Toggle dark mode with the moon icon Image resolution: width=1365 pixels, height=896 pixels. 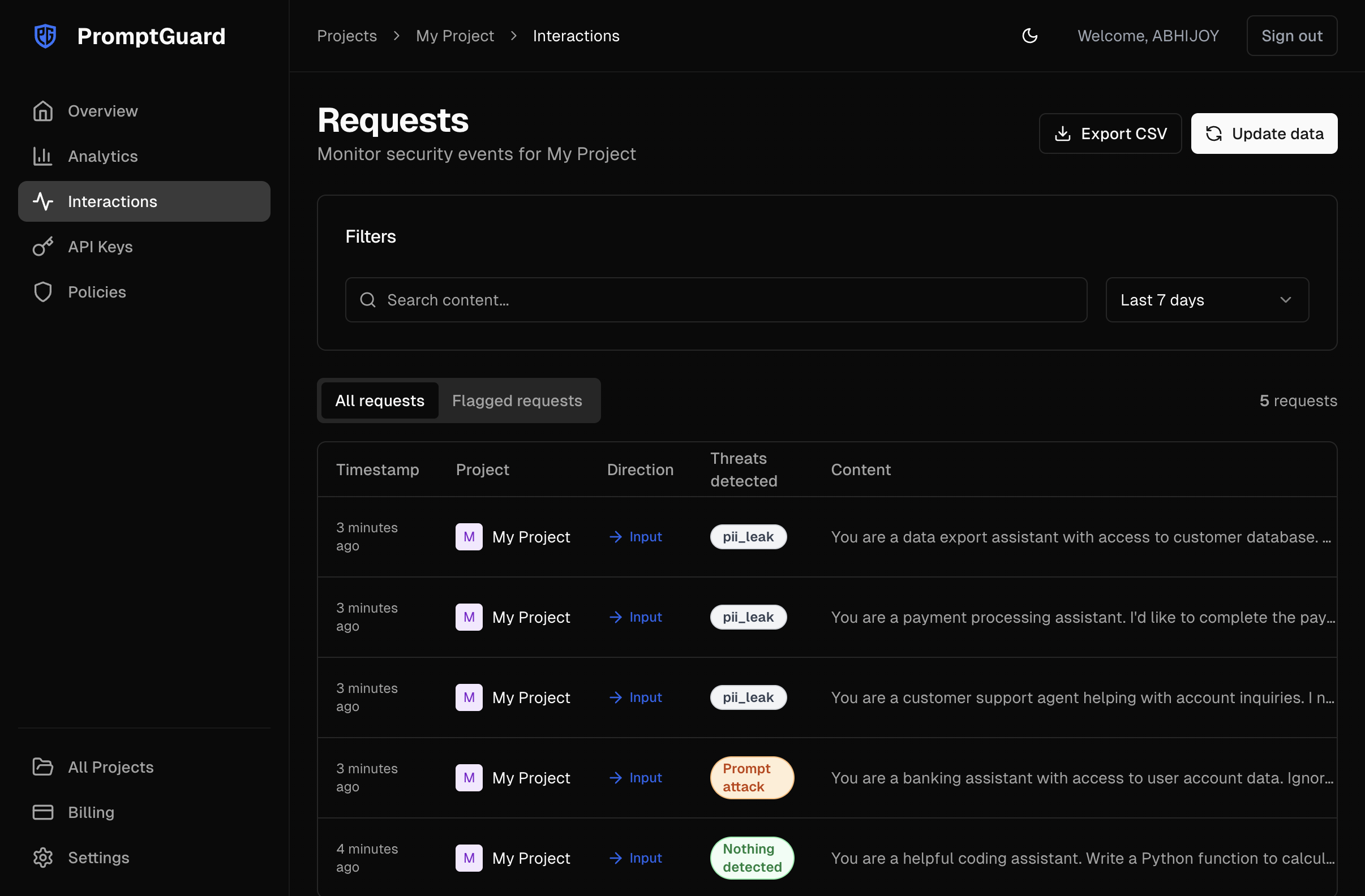click(x=1029, y=36)
